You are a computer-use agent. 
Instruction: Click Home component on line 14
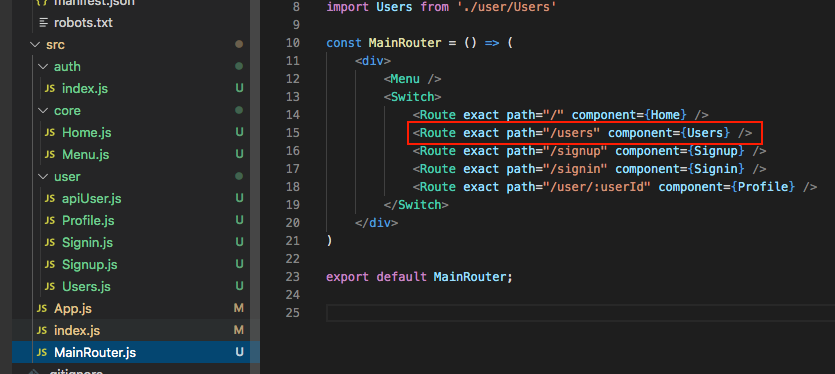665,115
